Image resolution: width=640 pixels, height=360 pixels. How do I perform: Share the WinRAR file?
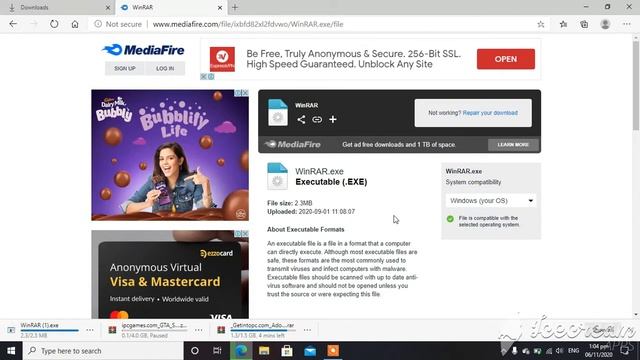coord(301,119)
